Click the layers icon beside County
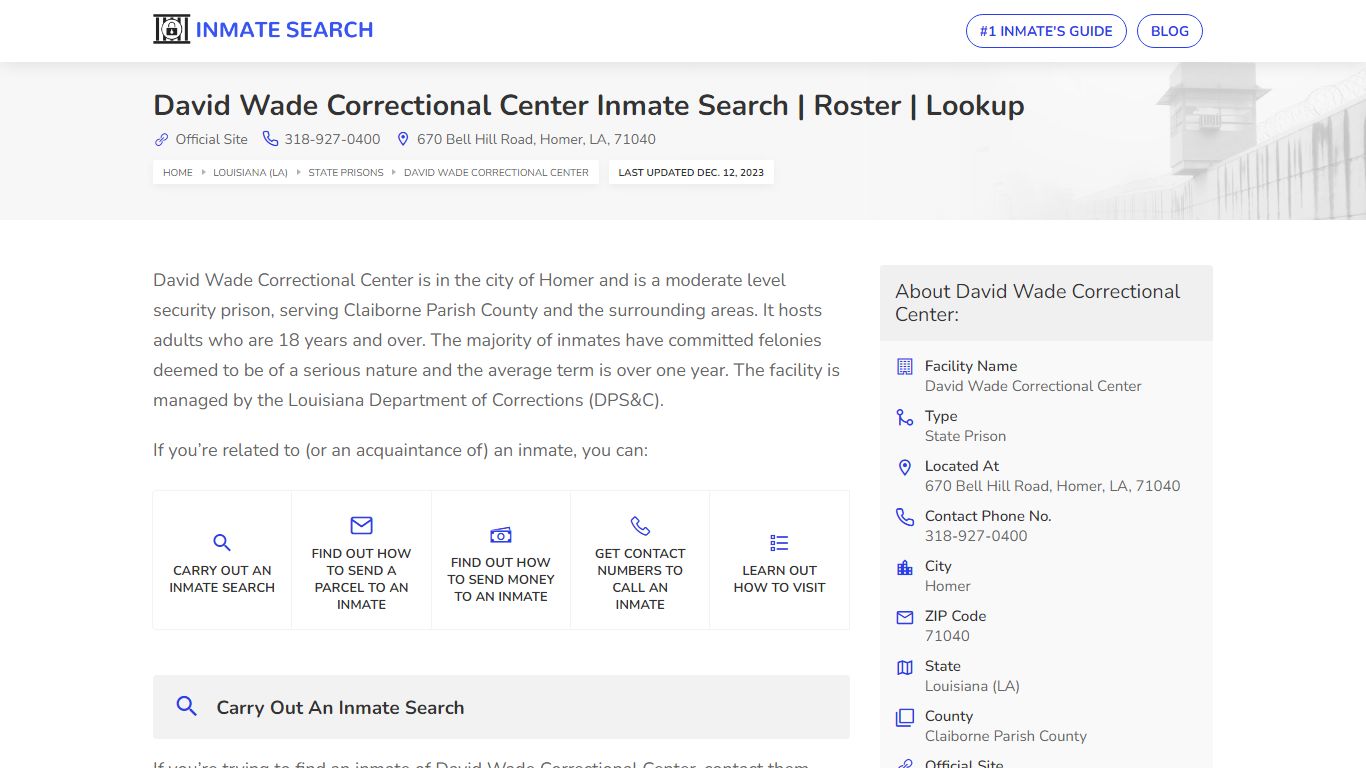1366x768 pixels. pyautogui.click(x=905, y=717)
